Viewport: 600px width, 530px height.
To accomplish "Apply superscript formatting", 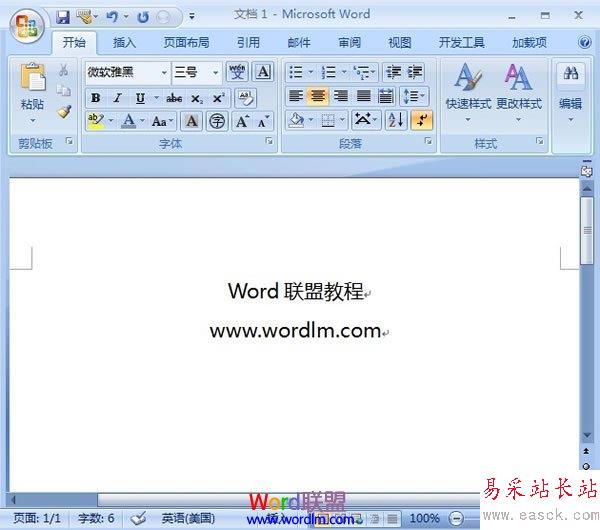I will click(218, 98).
